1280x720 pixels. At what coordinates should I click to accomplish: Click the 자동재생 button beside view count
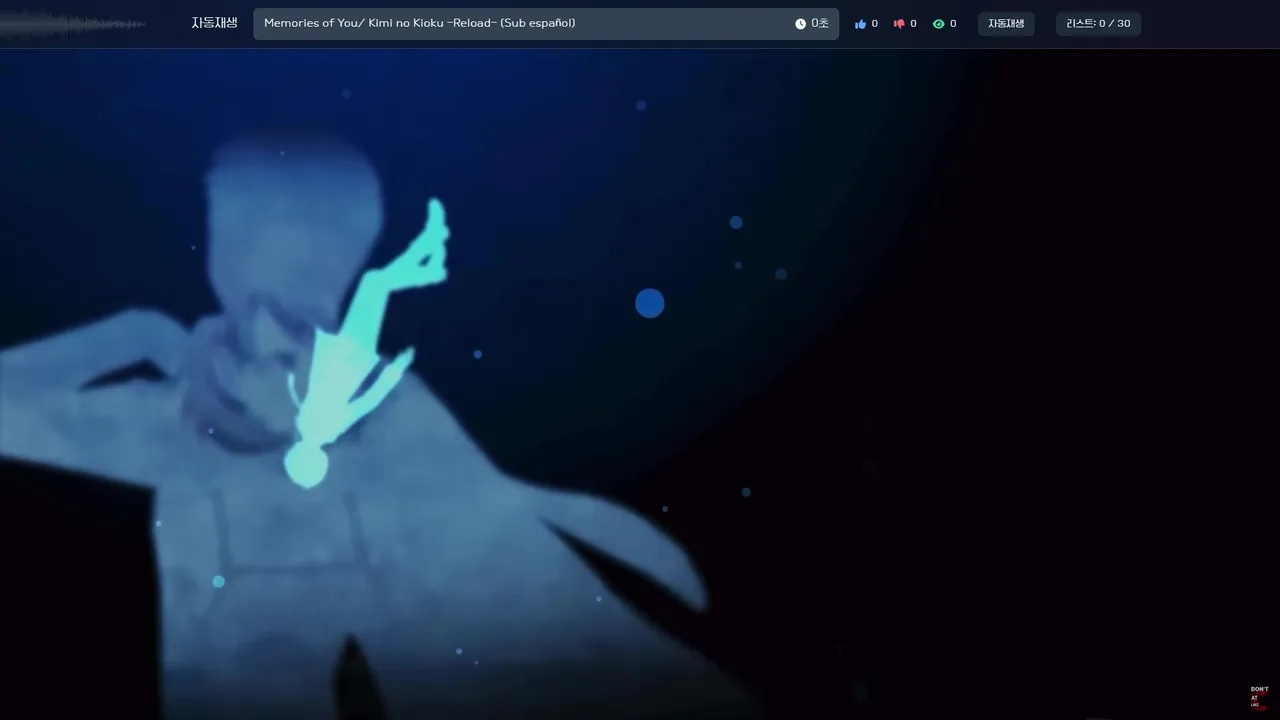pyautogui.click(x=1006, y=24)
